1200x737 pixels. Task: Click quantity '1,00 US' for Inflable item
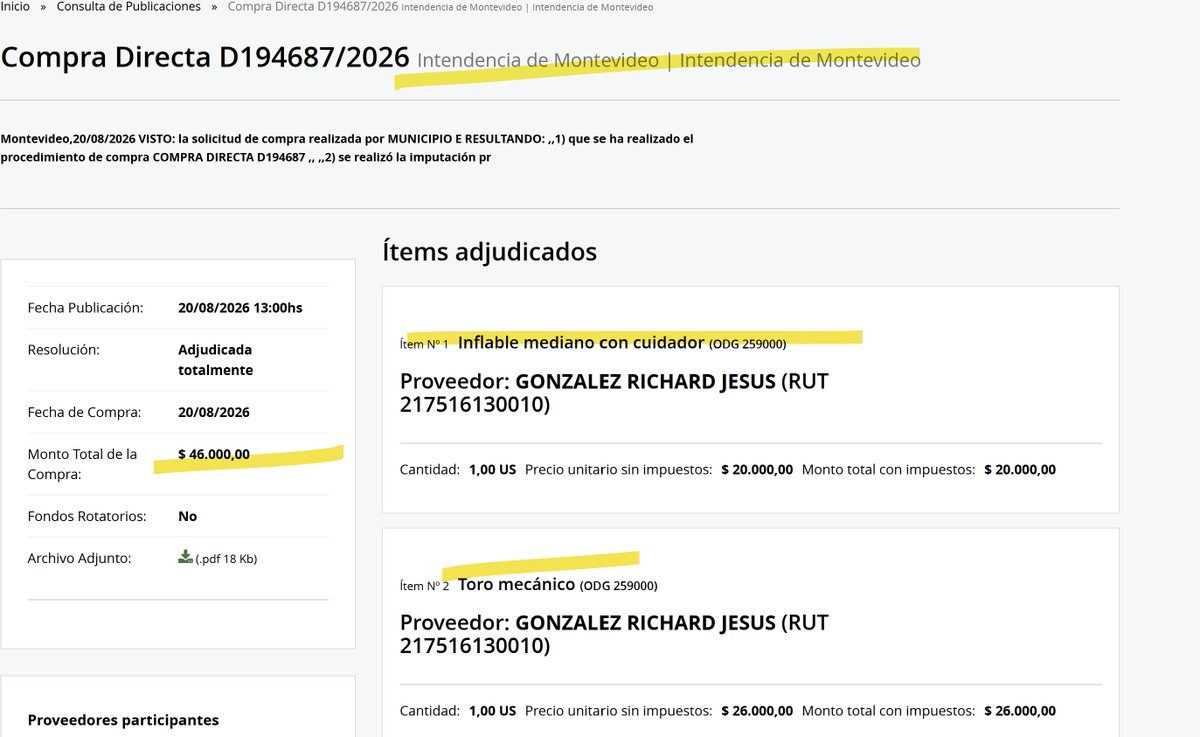click(x=492, y=469)
